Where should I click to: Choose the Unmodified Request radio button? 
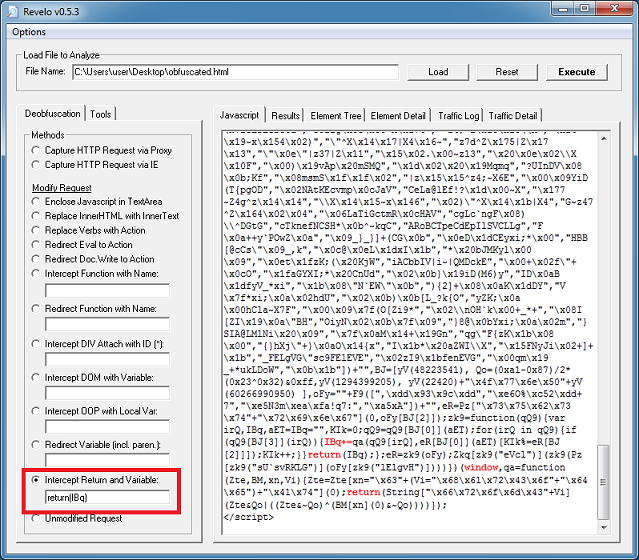point(37,518)
